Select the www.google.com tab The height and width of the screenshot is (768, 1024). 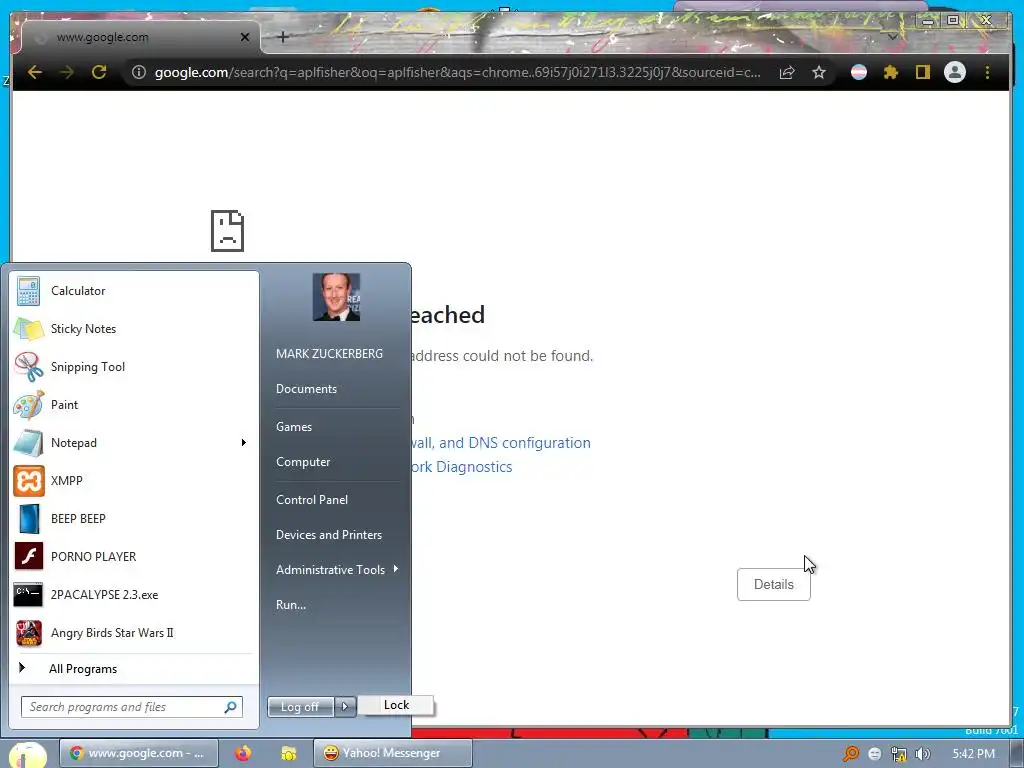point(140,37)
